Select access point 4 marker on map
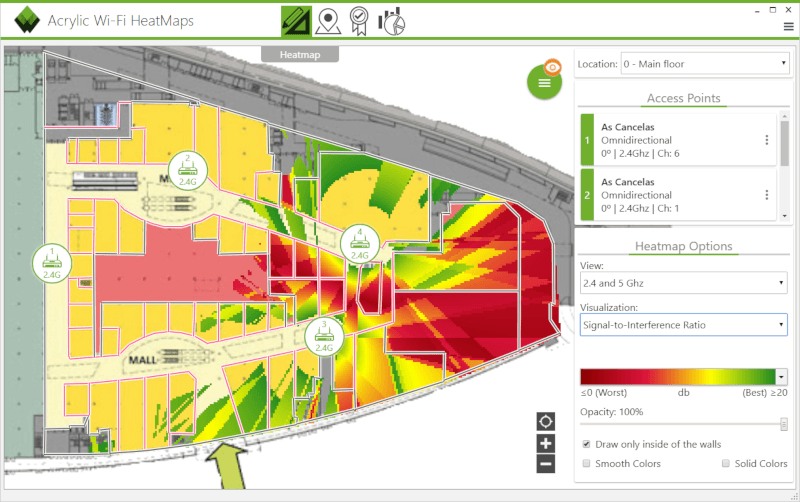Viewport: 800px width, 502px height. [x=360, y=244]
